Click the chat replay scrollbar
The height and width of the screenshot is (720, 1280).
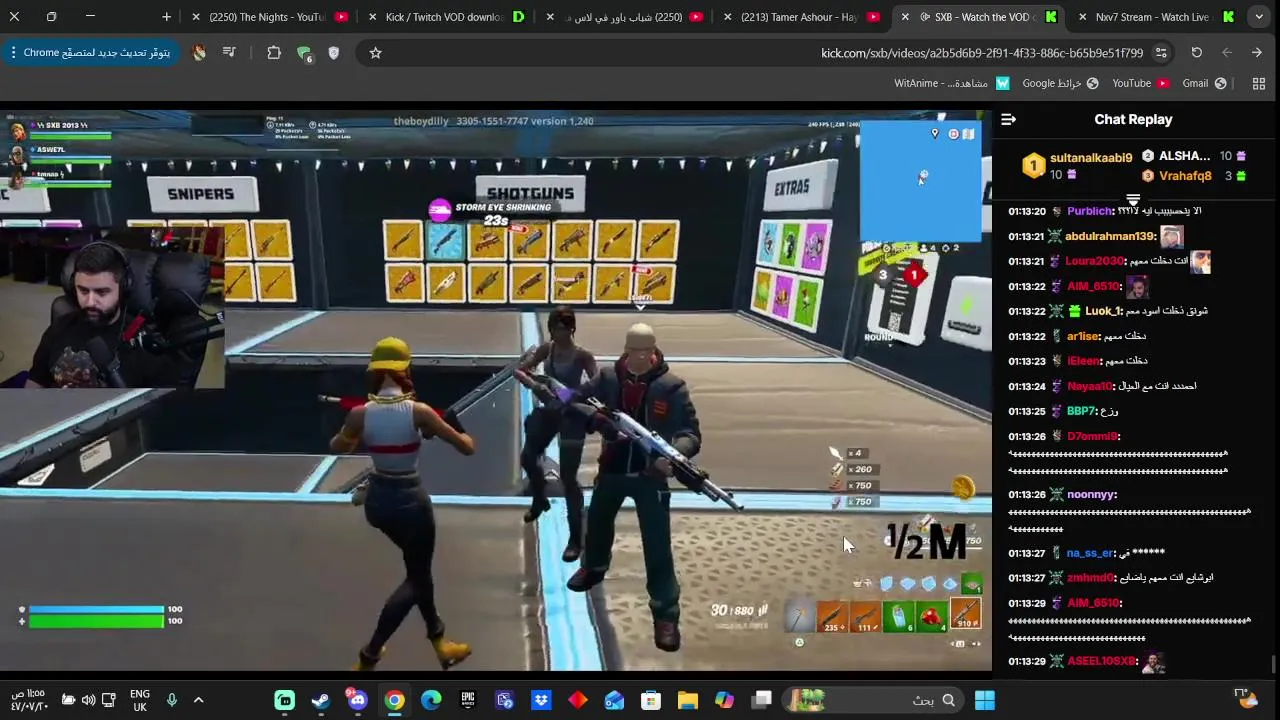[1273, 664]
